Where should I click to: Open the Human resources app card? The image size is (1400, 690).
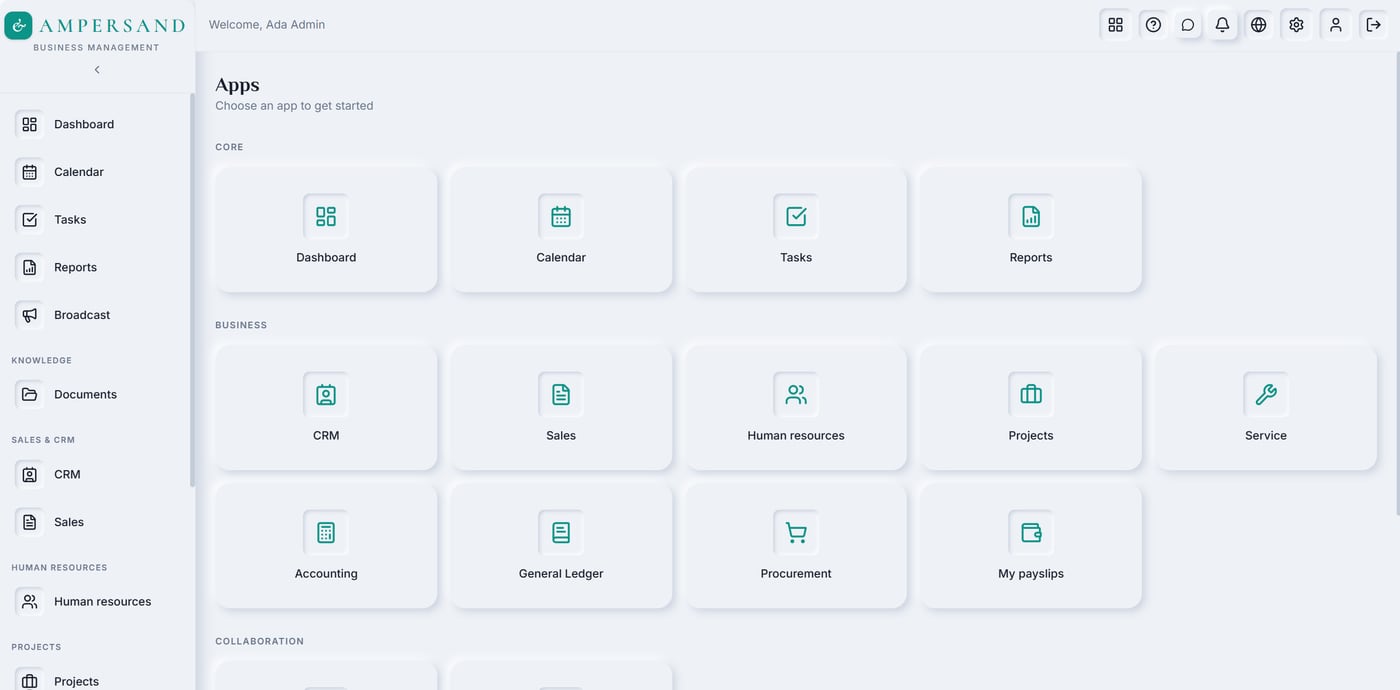coord(796,408)
